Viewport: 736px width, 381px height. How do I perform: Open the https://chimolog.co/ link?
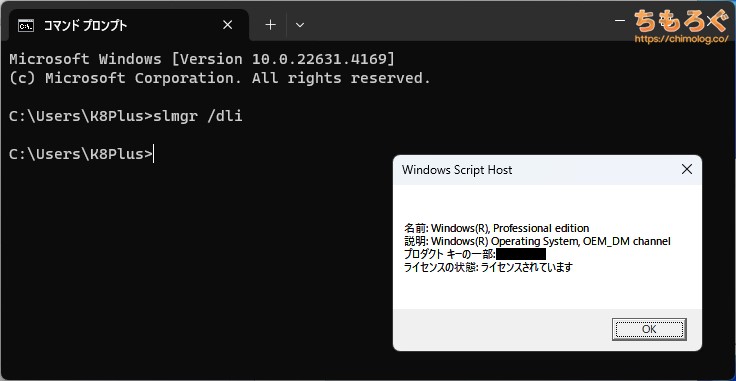coord(682,39)
